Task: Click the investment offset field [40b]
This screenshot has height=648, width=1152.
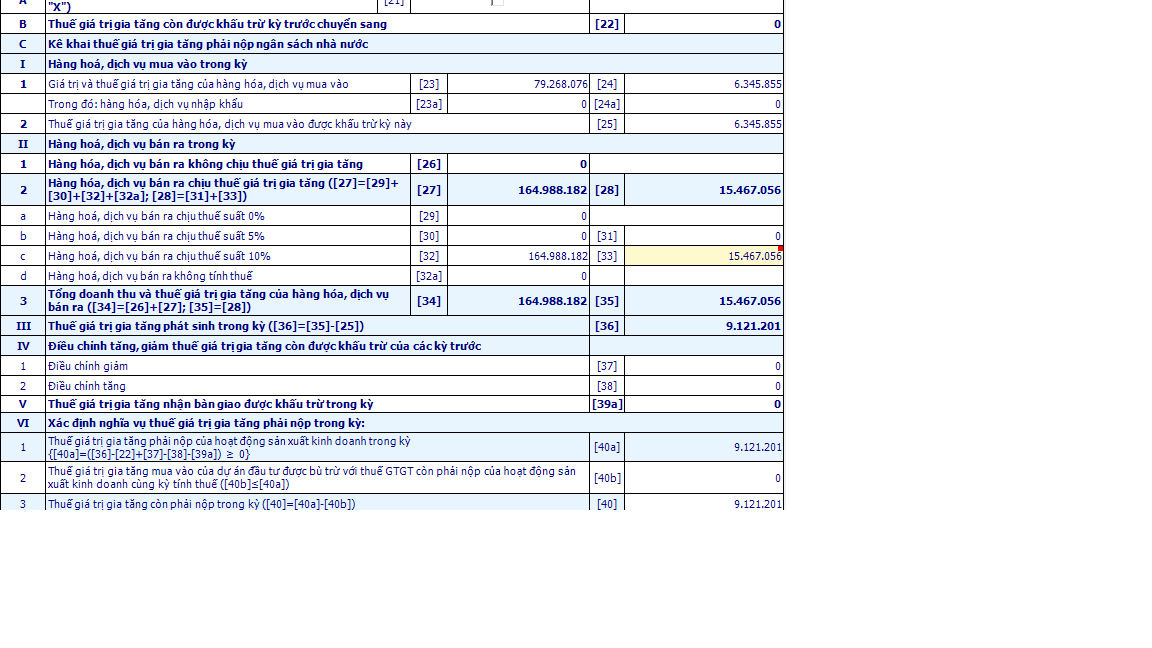Action: (704, 478)
